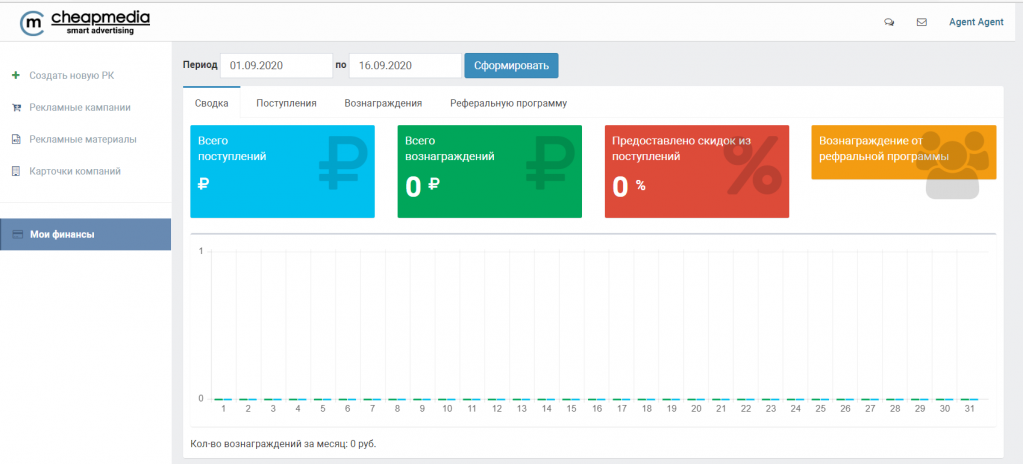
Task: Switch to the Поступления tab
Action: coord(286,103)
